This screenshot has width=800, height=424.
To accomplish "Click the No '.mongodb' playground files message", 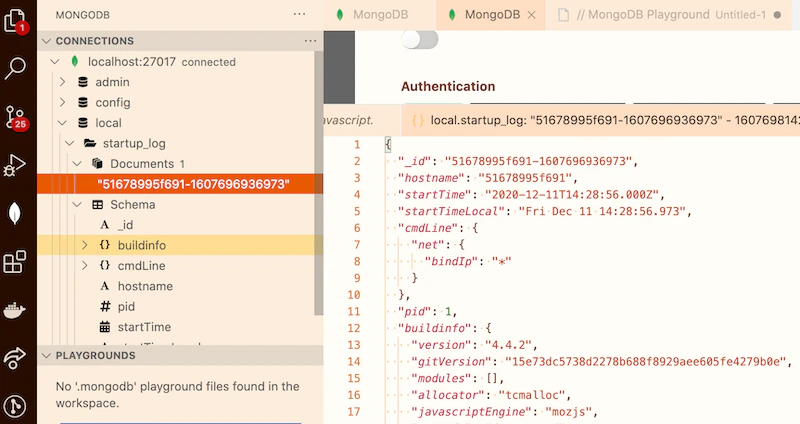I will (177, 394).
